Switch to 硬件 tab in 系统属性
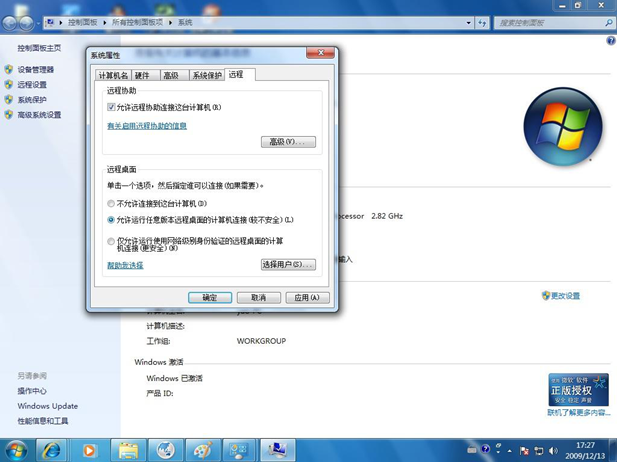Image resolution: width=617 pixels, height=462 pixels. [145, 75]
